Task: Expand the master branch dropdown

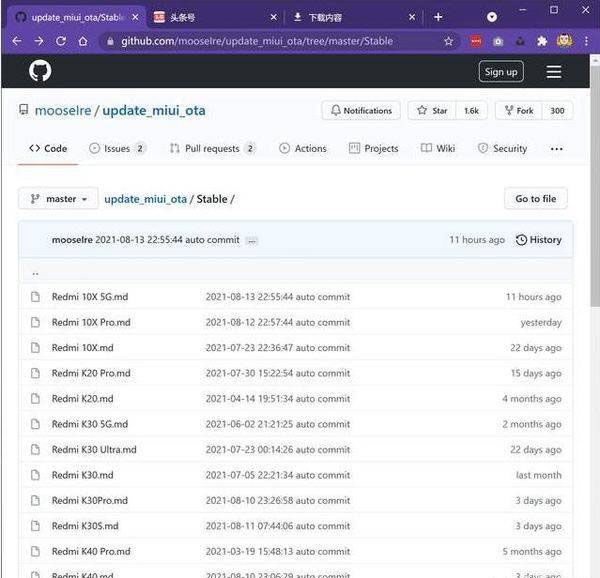Action: 58,199
